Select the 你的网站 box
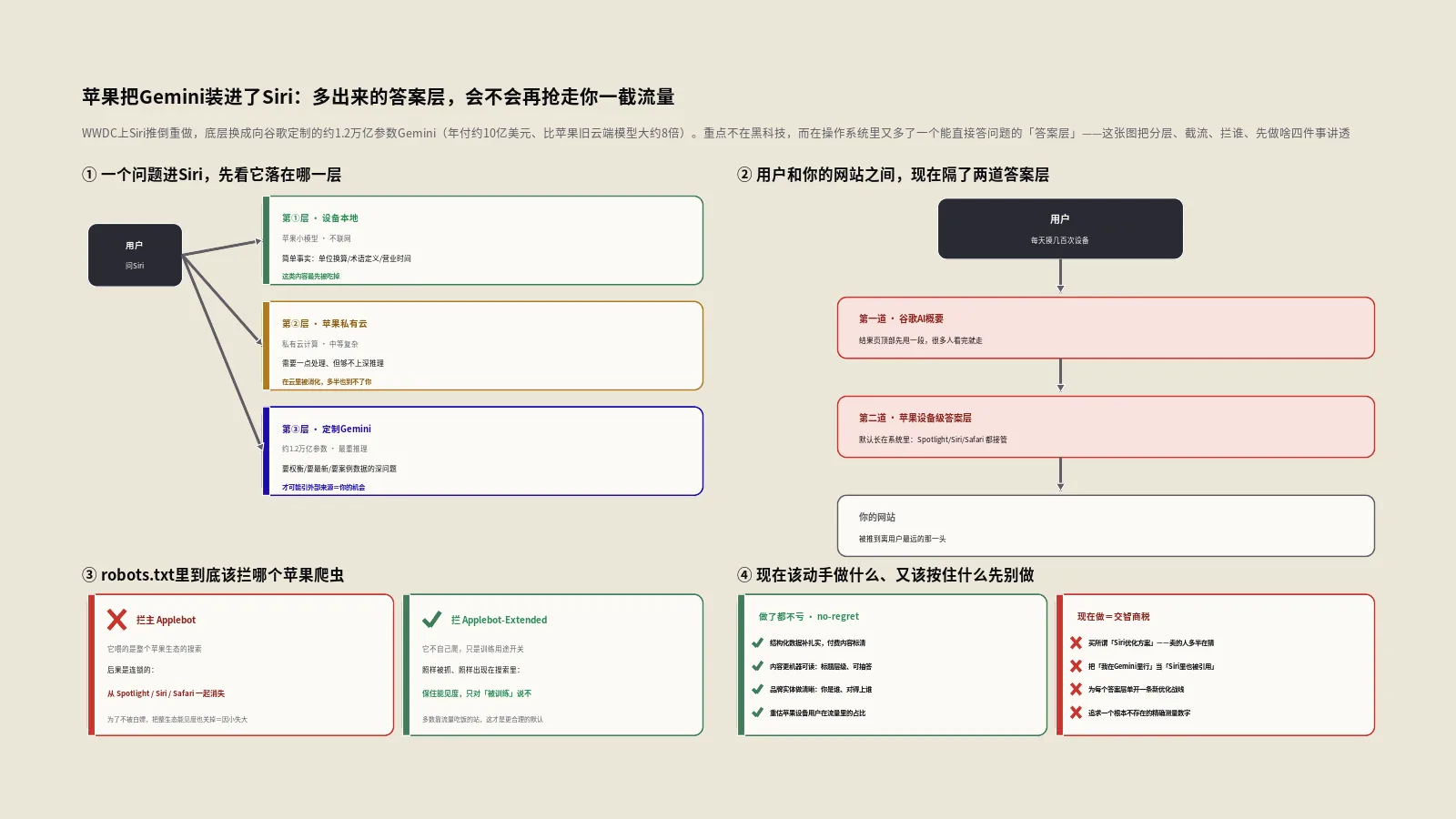 [1106, 526]
